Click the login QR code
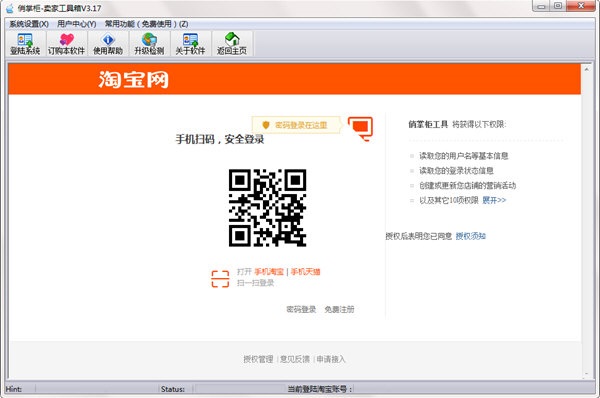600x398 pixels. 267,207
